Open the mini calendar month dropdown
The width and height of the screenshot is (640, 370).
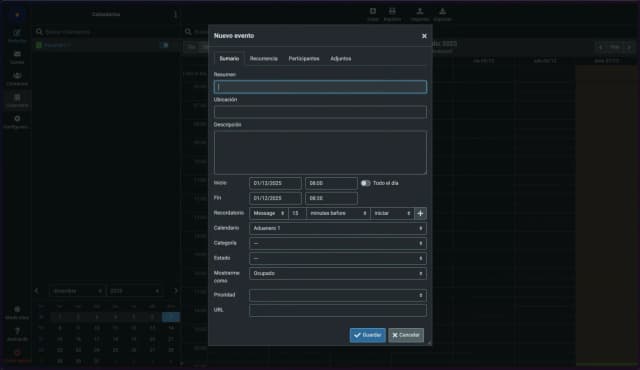click(x=77, y=291)
